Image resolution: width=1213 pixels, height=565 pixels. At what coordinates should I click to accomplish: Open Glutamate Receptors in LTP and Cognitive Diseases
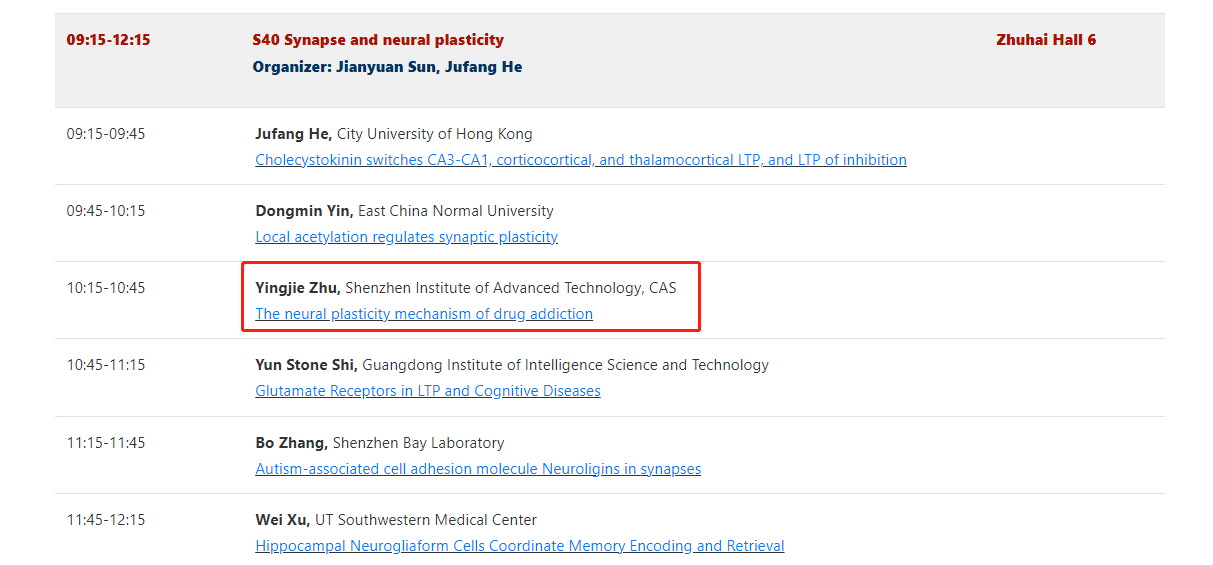428,391
